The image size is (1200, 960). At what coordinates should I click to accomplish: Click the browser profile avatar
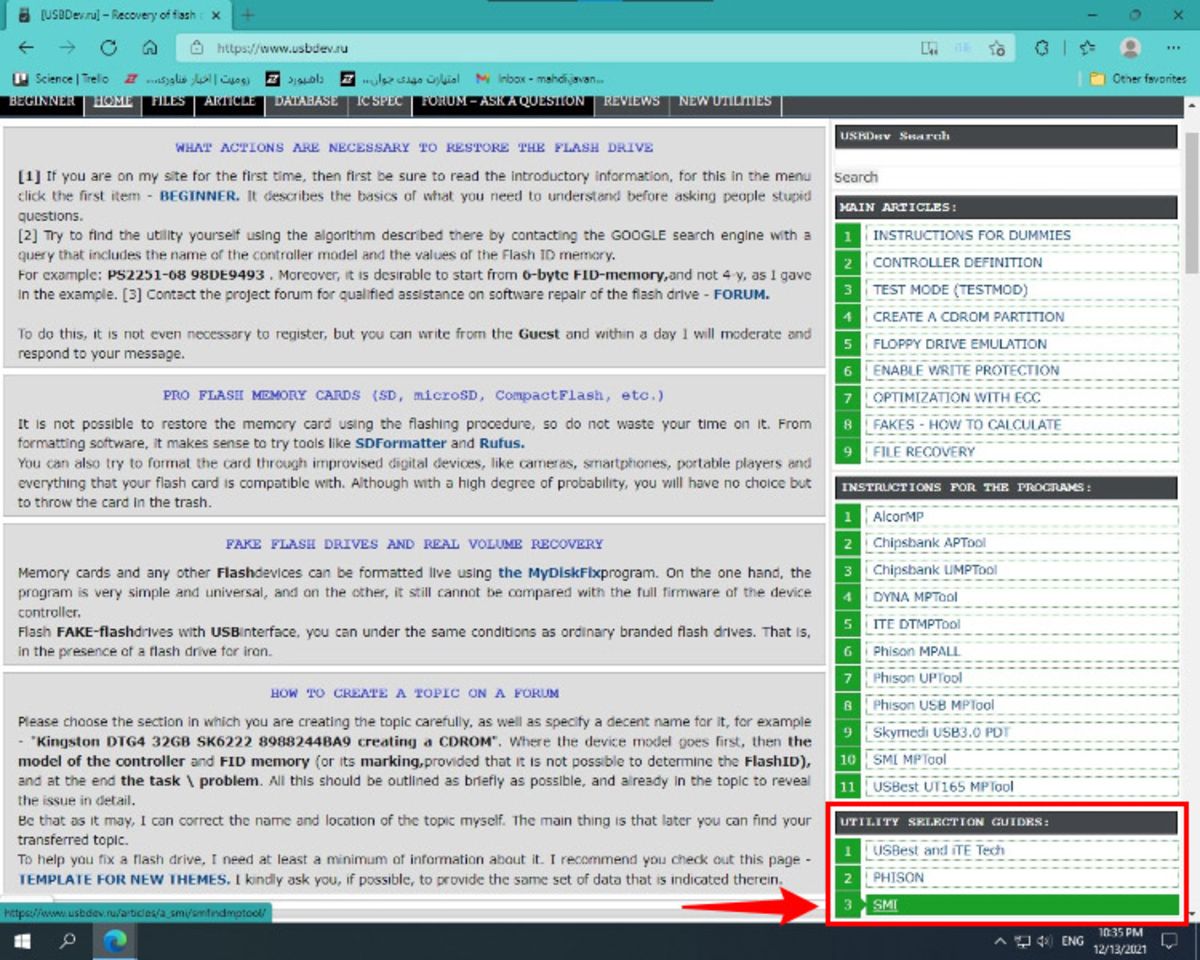1130,47
